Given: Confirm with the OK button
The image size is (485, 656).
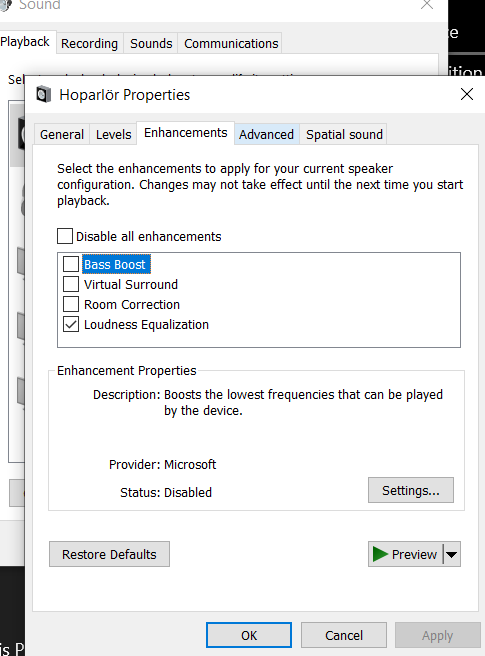Looking at the screenshot, I should point(249,636).
